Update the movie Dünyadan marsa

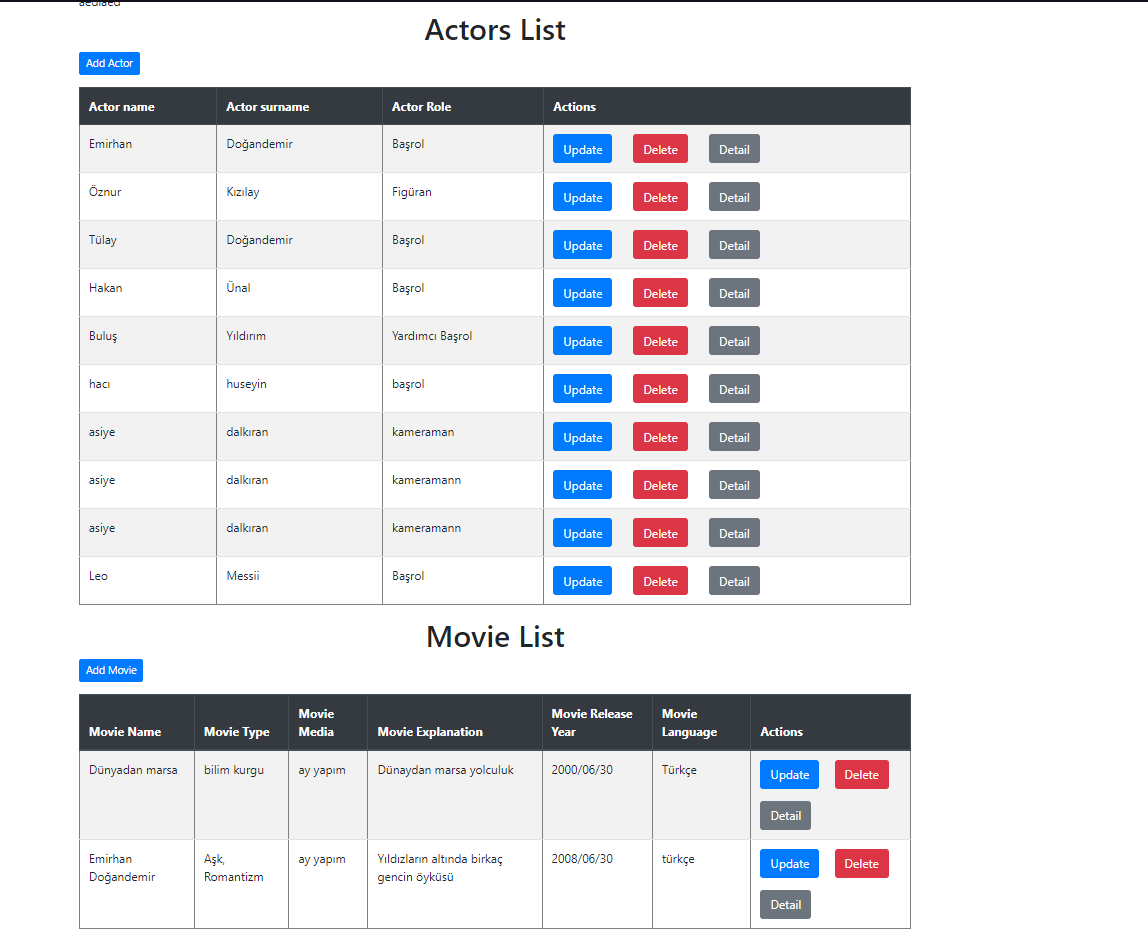click(789, 774)
